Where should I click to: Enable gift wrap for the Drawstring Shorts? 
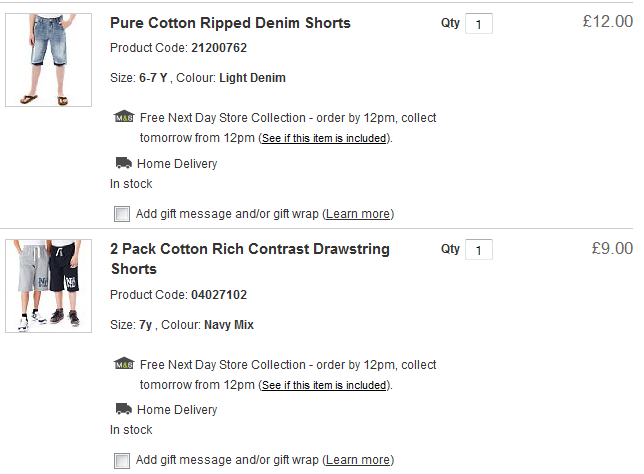pyautogui.click(x=122, y=460)
